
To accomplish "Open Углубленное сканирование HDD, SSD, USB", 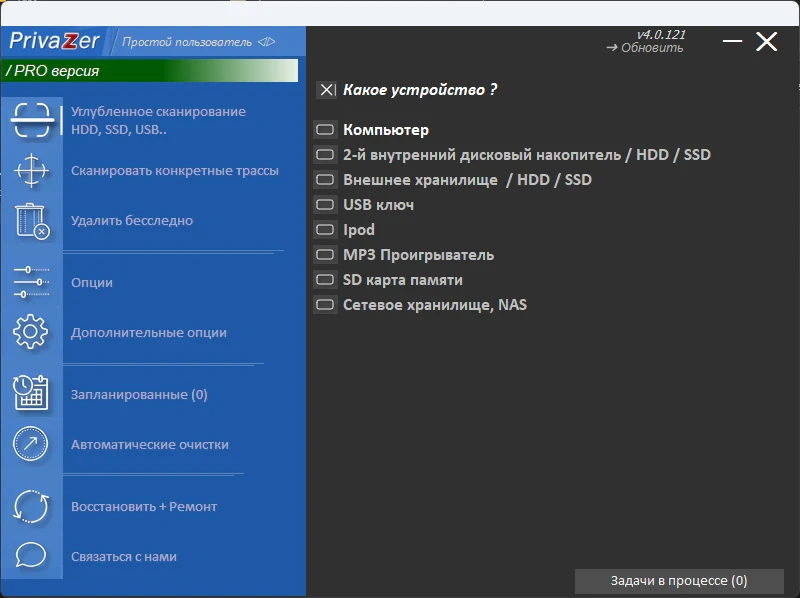I will [x=158, y=120].
